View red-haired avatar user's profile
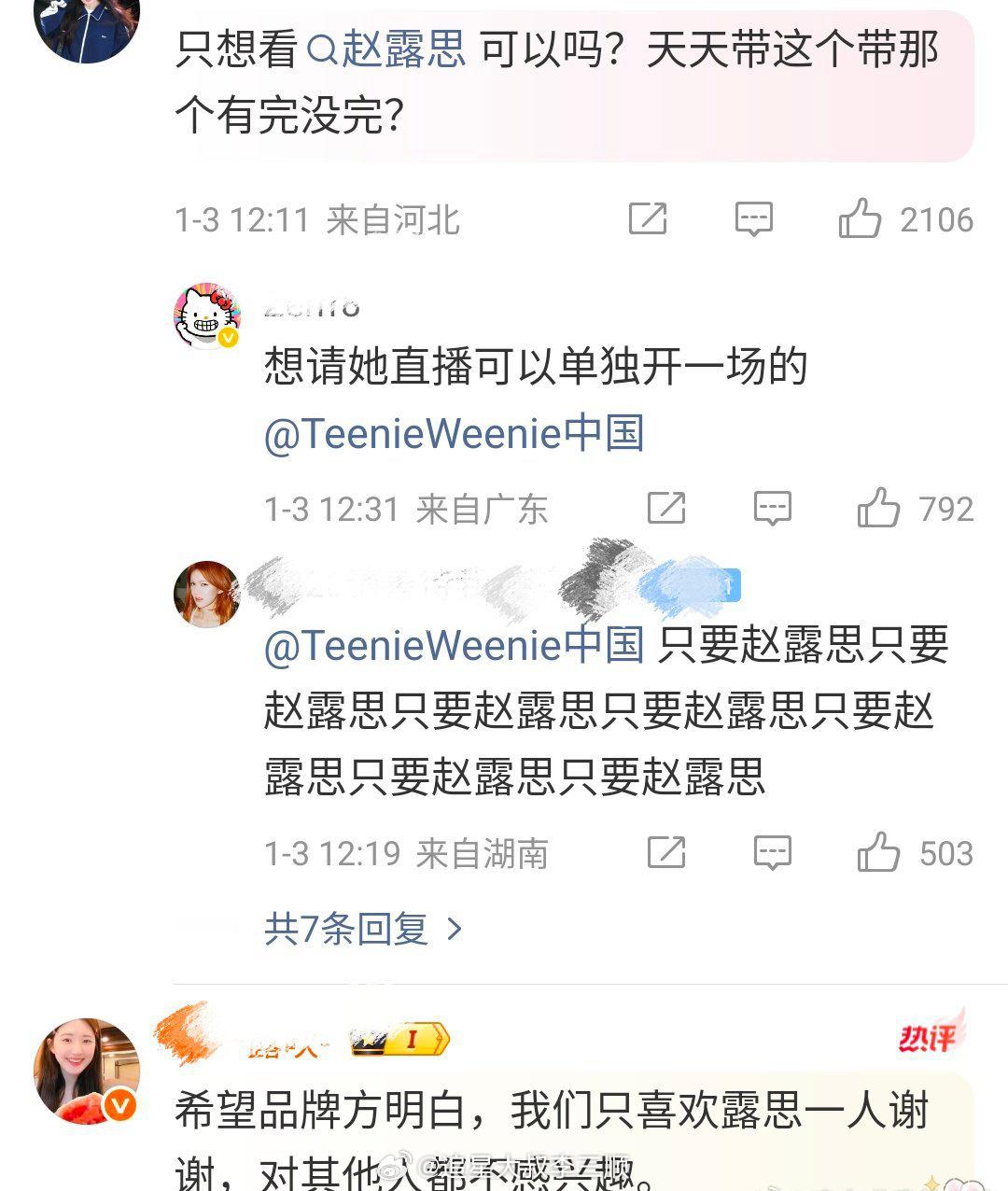This screenshot has width=1008, height=1191. pos(207,594)
